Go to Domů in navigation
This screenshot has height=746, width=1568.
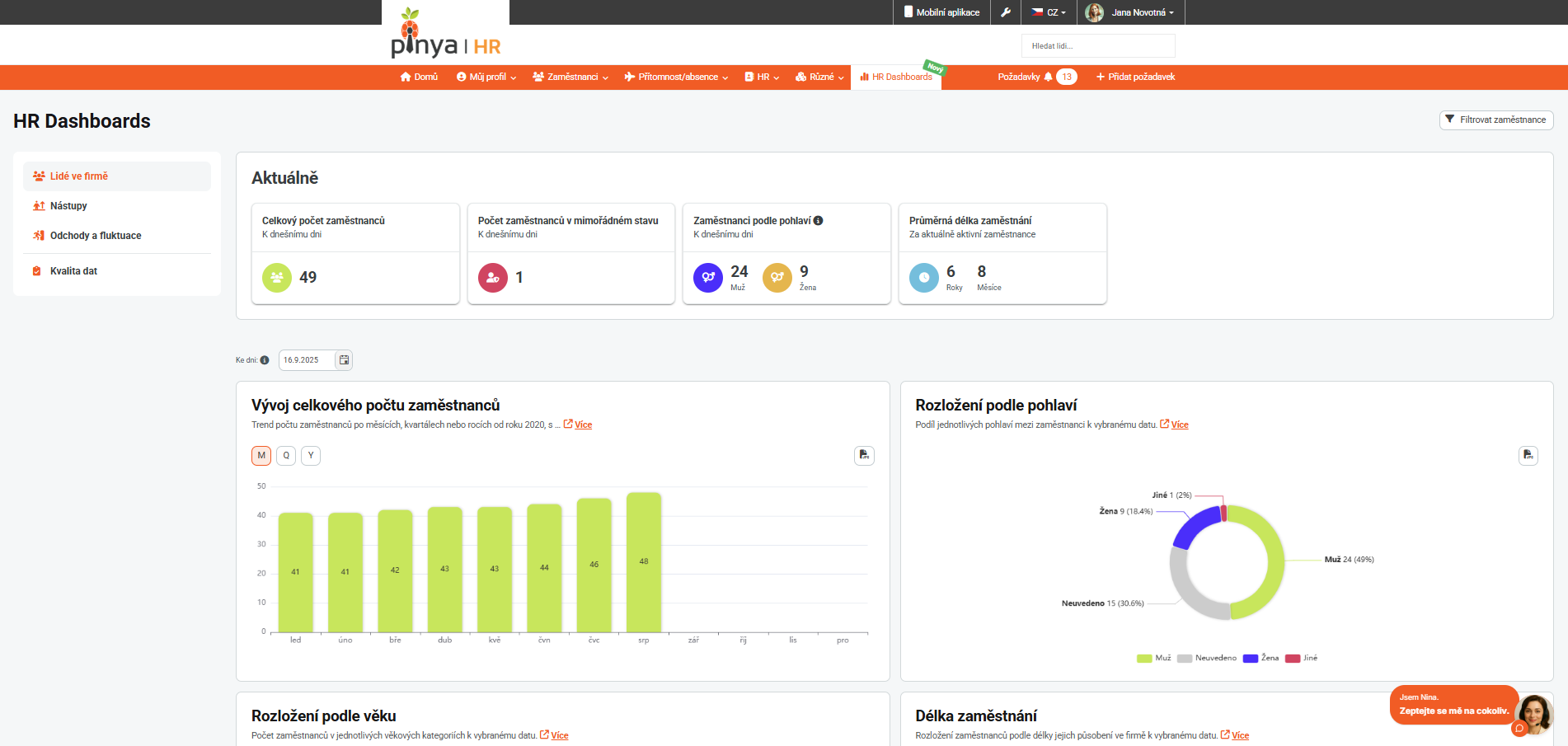[419, 77]
